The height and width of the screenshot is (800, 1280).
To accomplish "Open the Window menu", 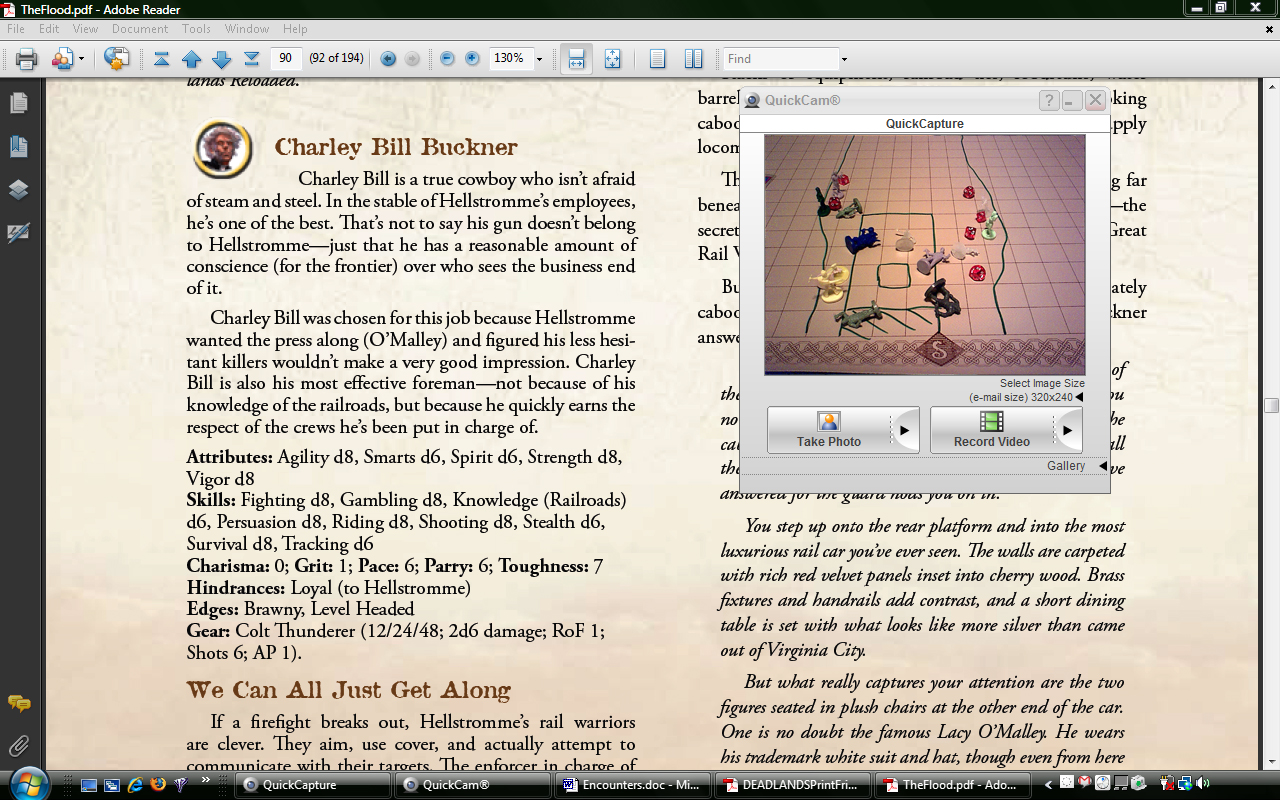I will point(247,29).
